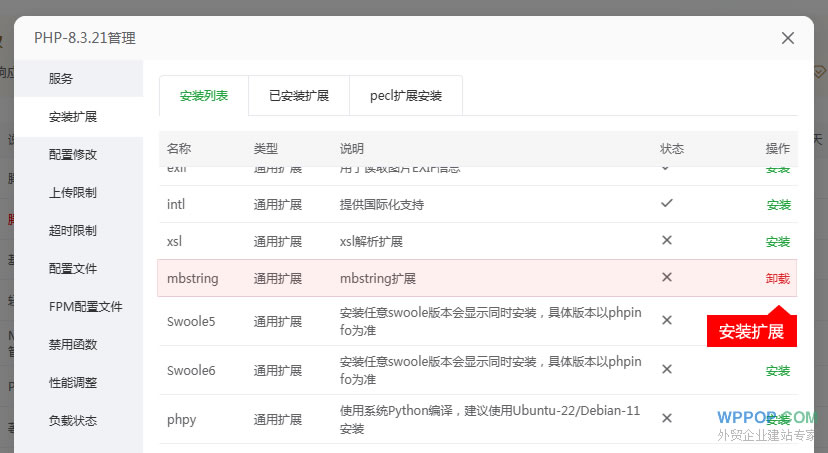This screenshot has height=453, width=828.
Task: Install the intl extension
Action: coord(778,205)
